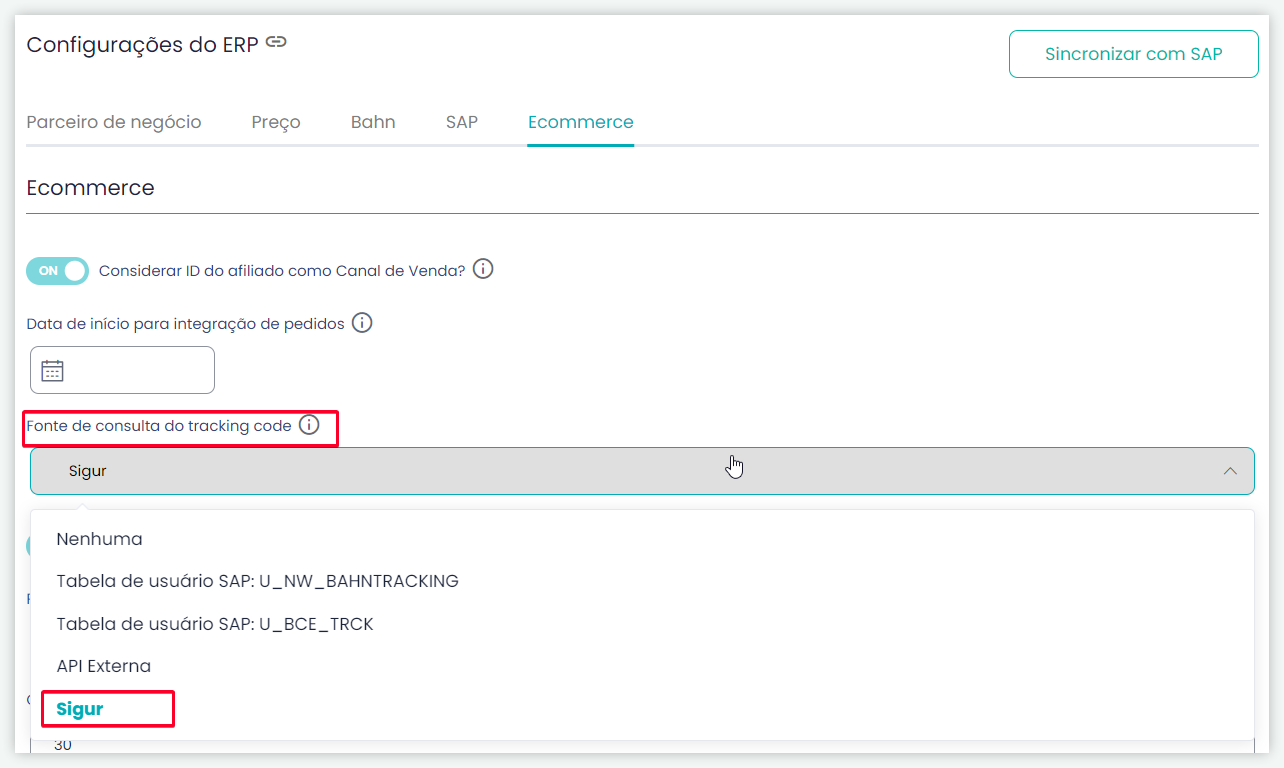This screenshot has height=768, width=1284.
Task: Open the Preço tab
Action: point(276,122)
